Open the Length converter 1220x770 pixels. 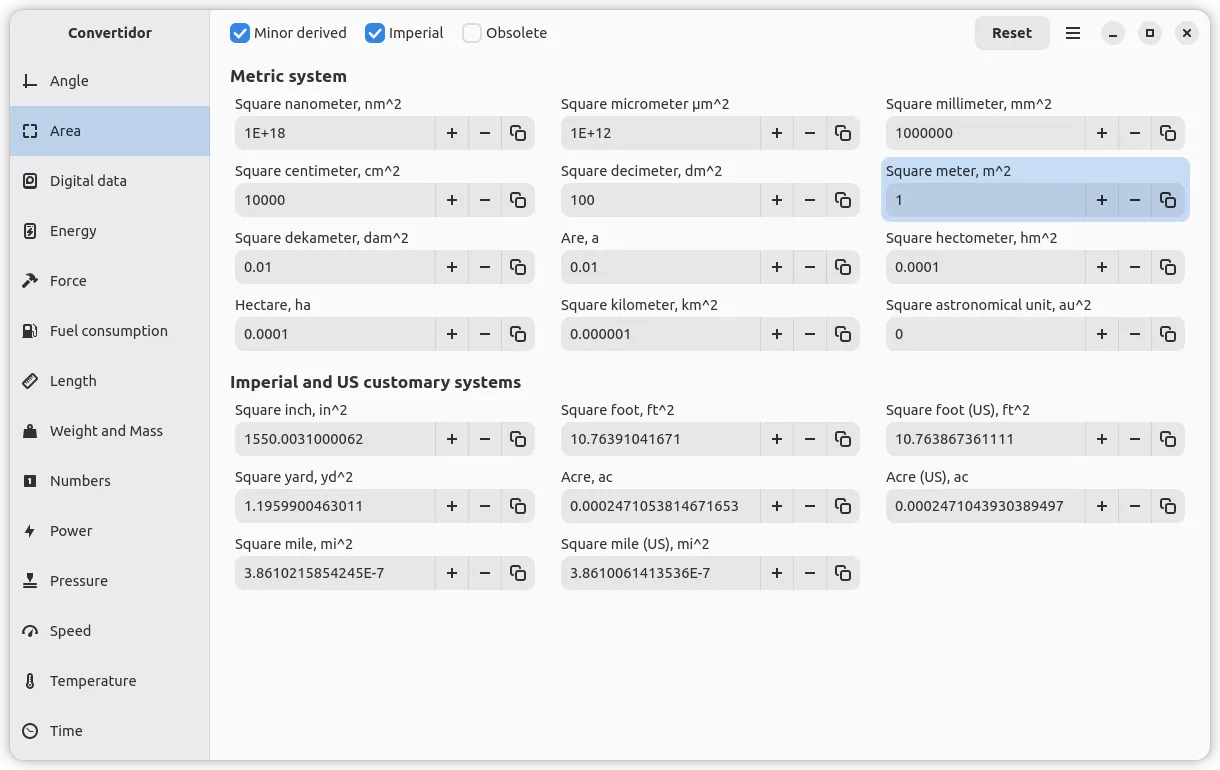[110, 381]
